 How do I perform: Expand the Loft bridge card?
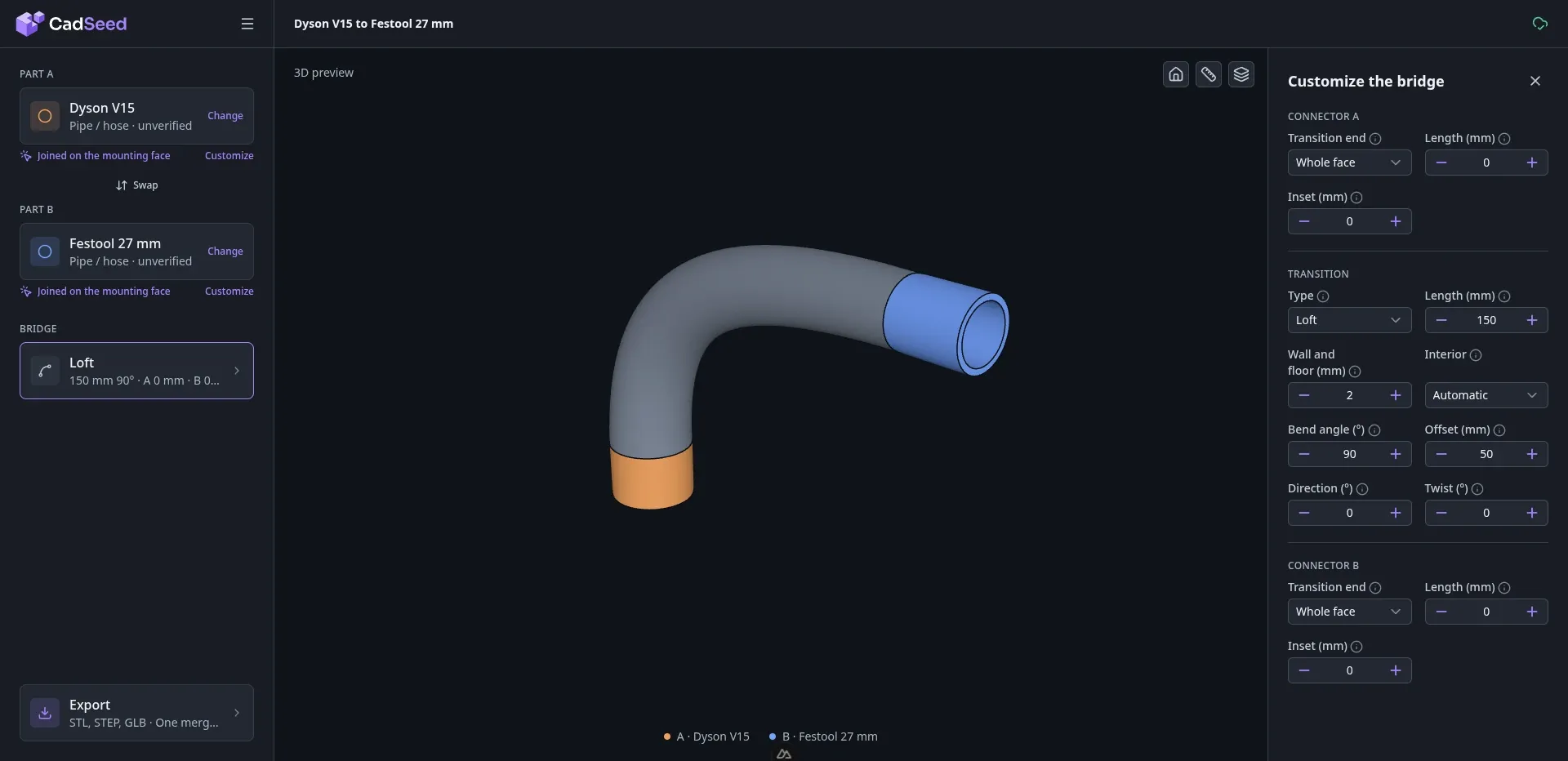(136, 371)
